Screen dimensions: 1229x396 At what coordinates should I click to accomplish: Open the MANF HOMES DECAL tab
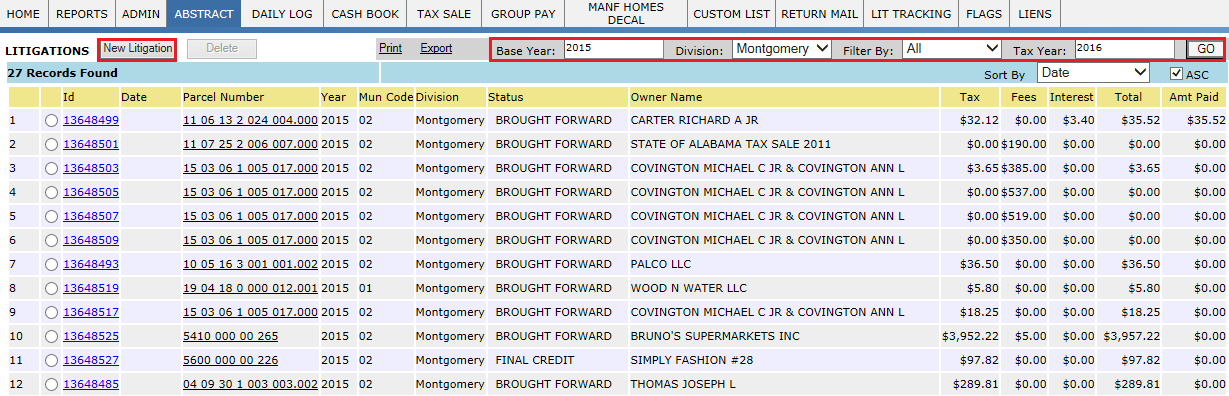625,14
